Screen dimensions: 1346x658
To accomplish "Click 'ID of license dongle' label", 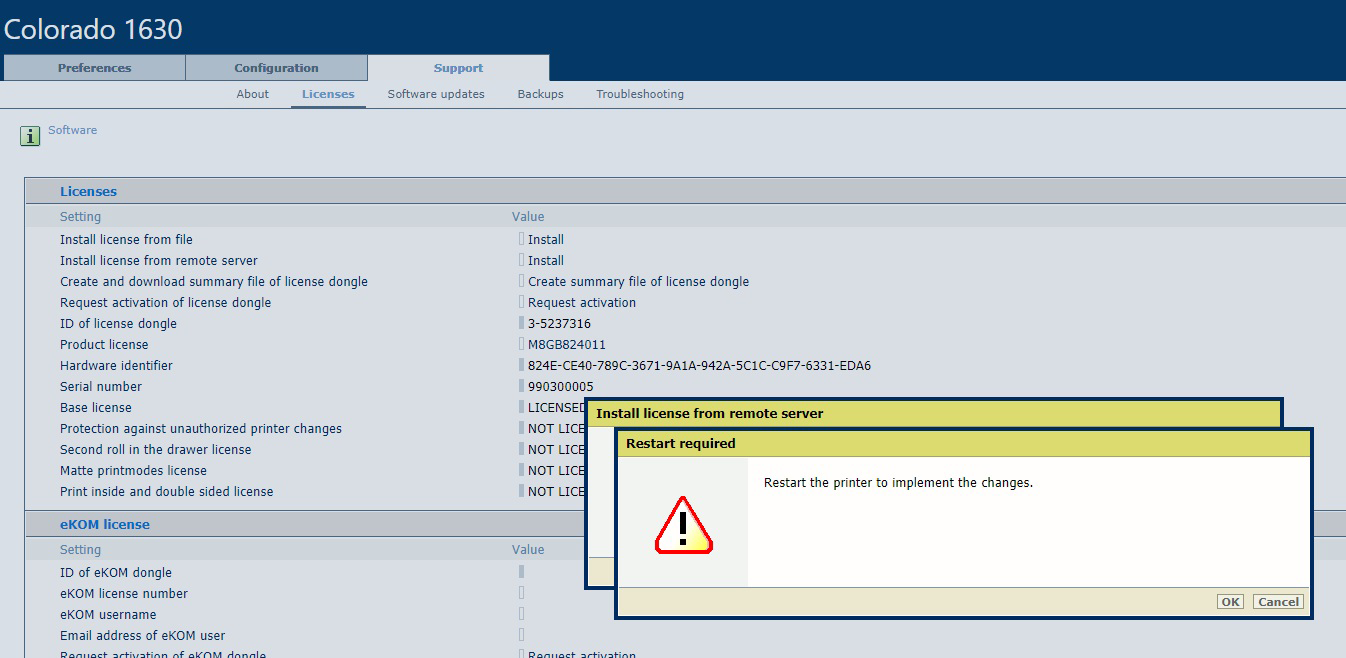I will 118,323.
